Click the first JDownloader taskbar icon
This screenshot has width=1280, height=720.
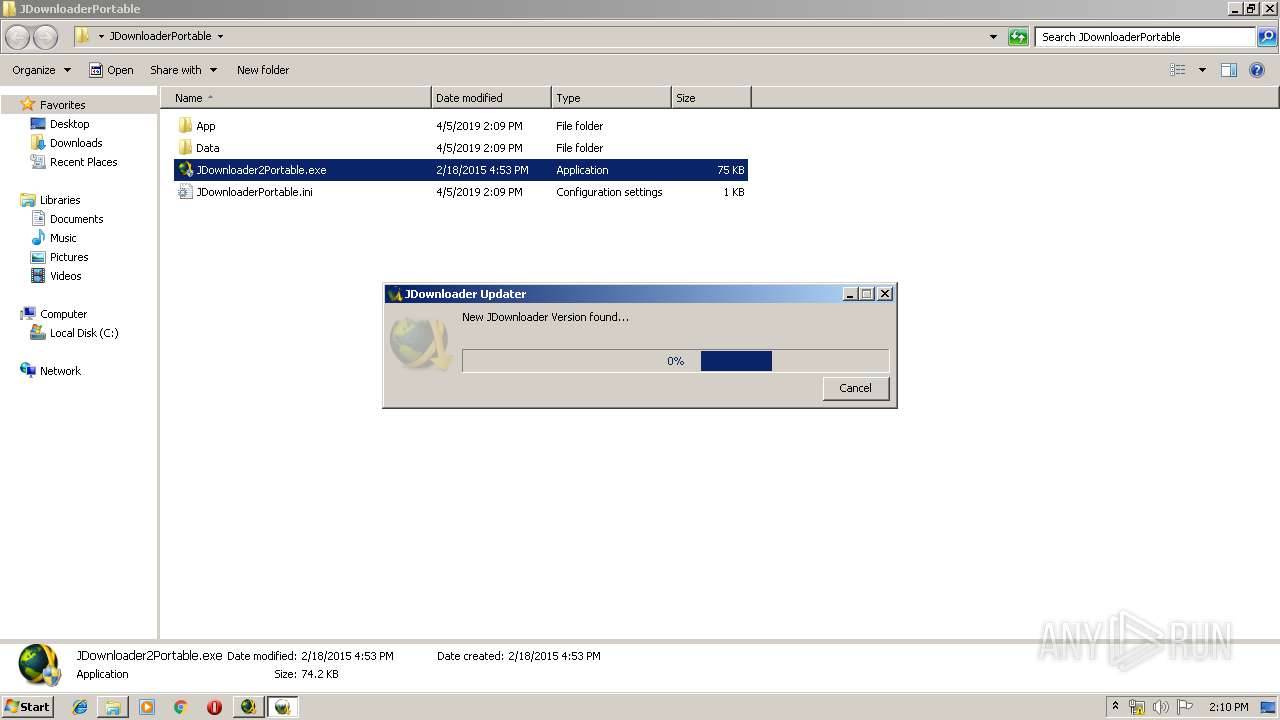tap(248, 707)
